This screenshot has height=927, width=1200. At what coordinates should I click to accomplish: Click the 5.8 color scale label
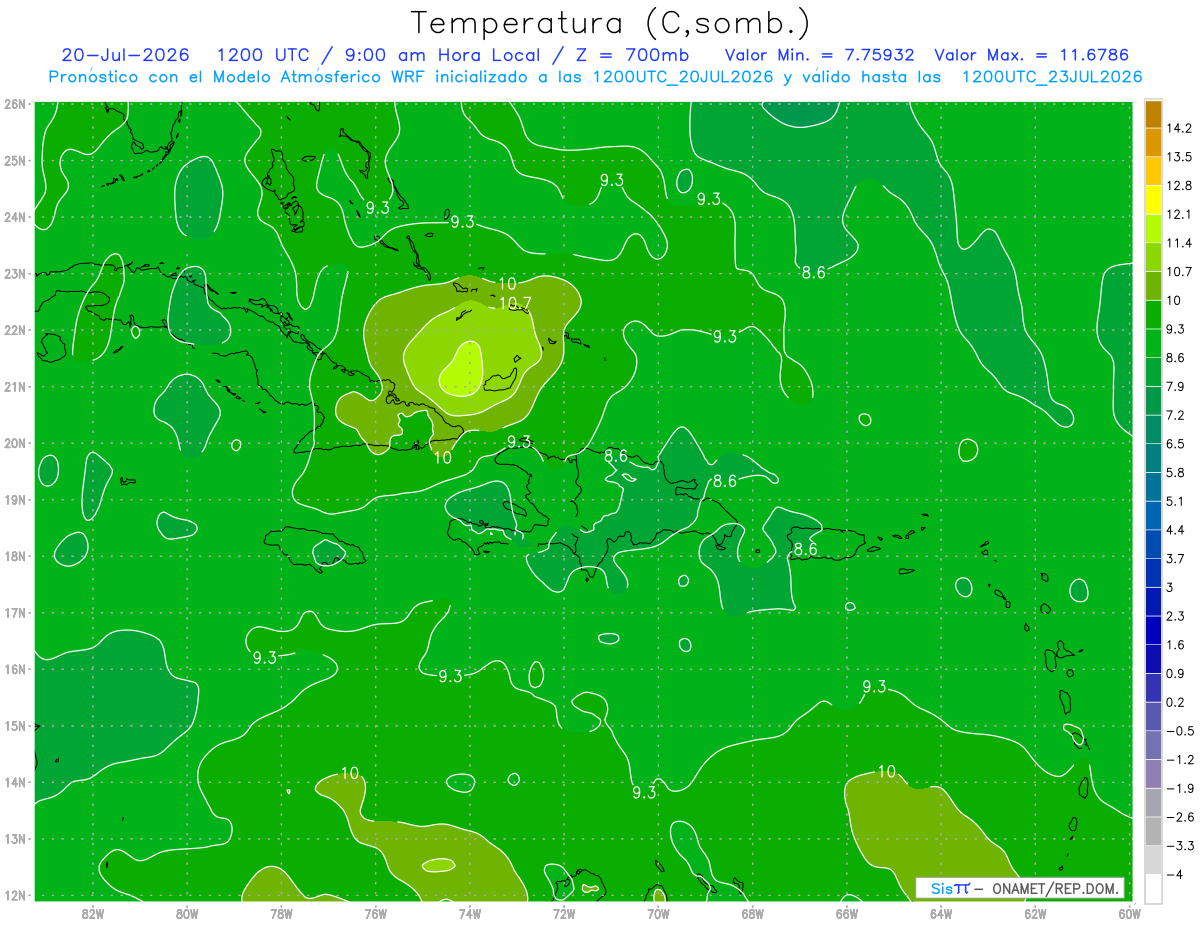click(1176, 473)
